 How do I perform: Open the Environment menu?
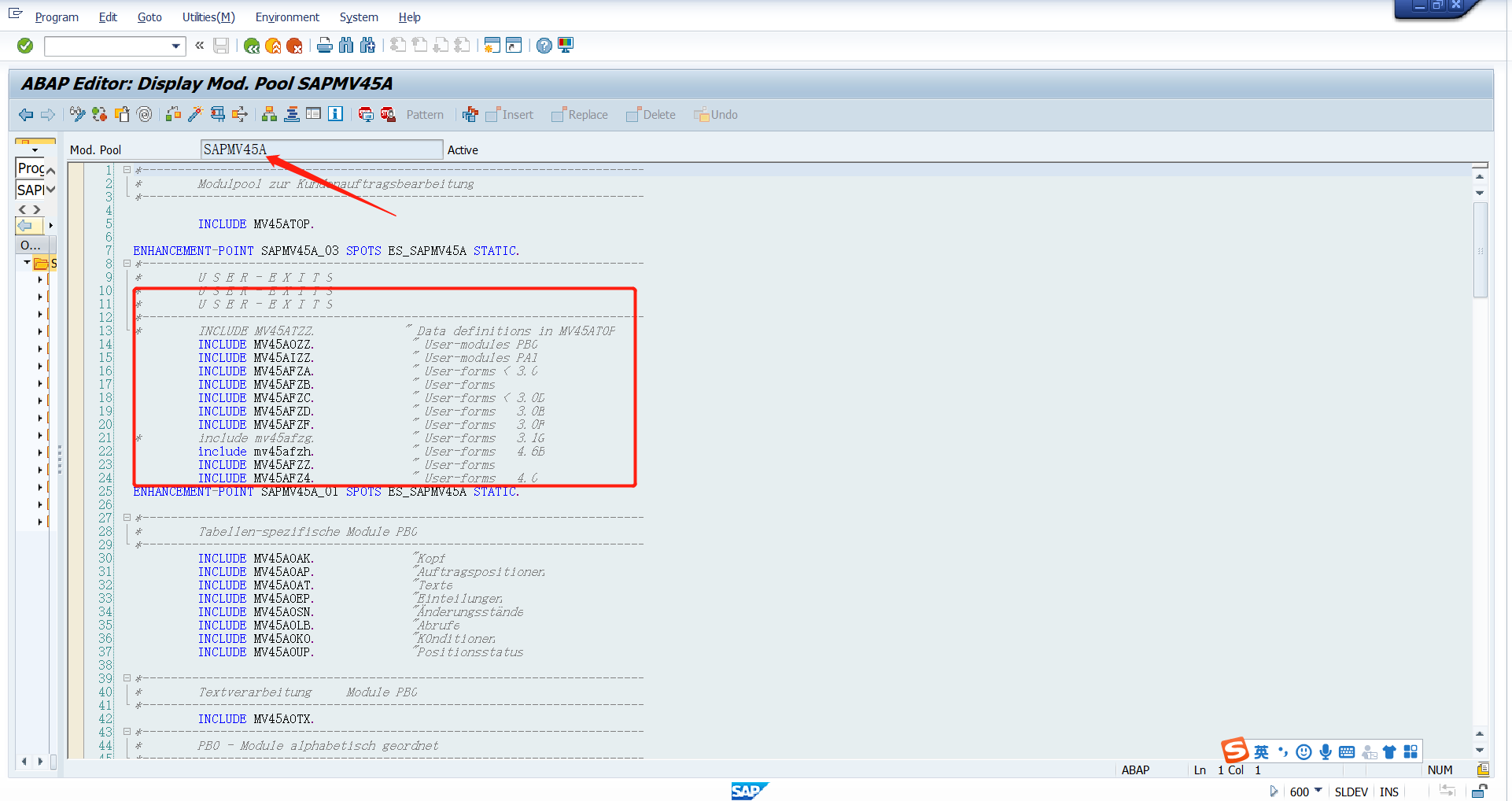[286, 17]
